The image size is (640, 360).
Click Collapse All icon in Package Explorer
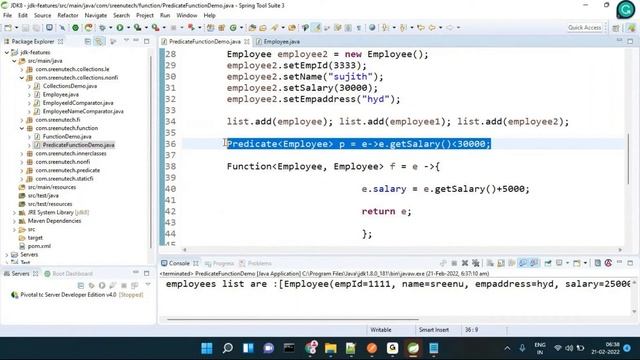click(87, 41)
